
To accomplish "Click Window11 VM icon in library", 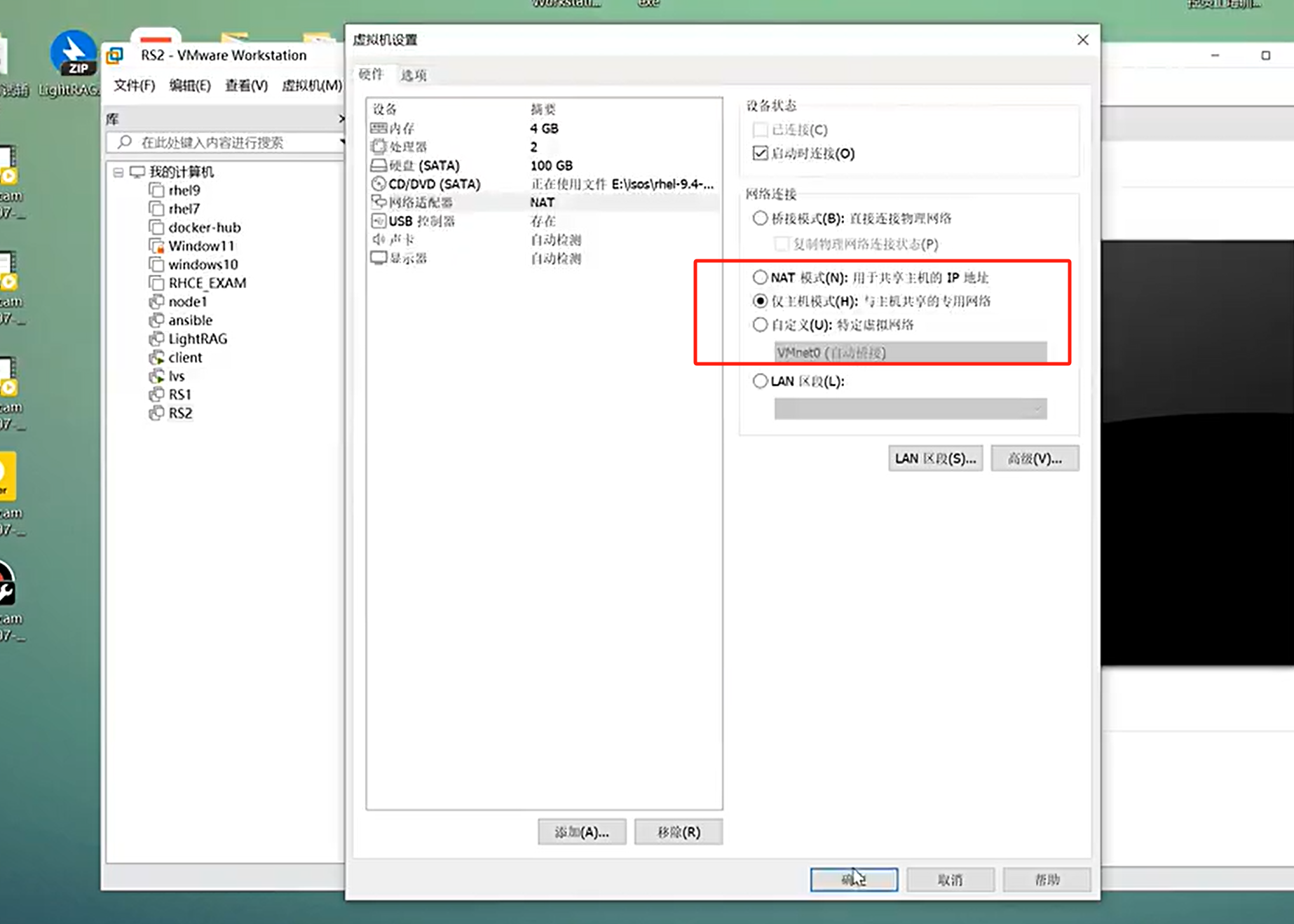I will coord(156,246).
